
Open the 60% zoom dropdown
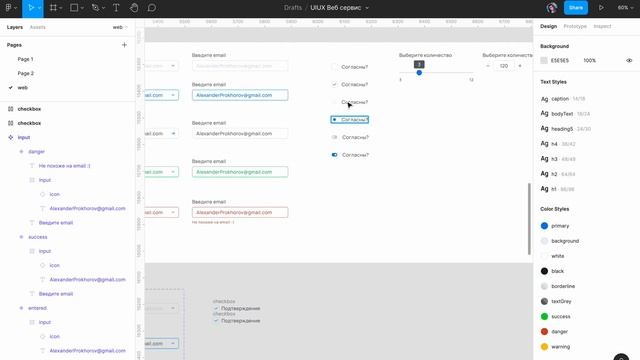pyautogui.click(x=625, y=8)
